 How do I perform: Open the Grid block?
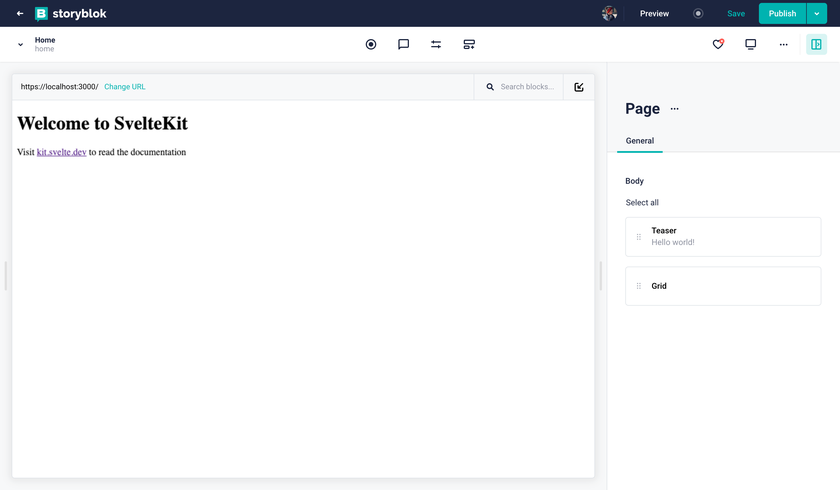click(723, 286)
